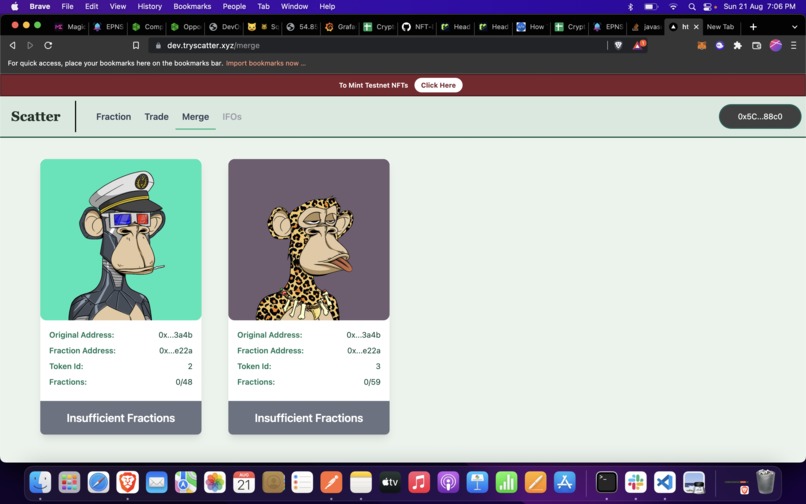Click the Bluetooth icon in the menu bar
This screenshot has height=504, width=806.
630,7
